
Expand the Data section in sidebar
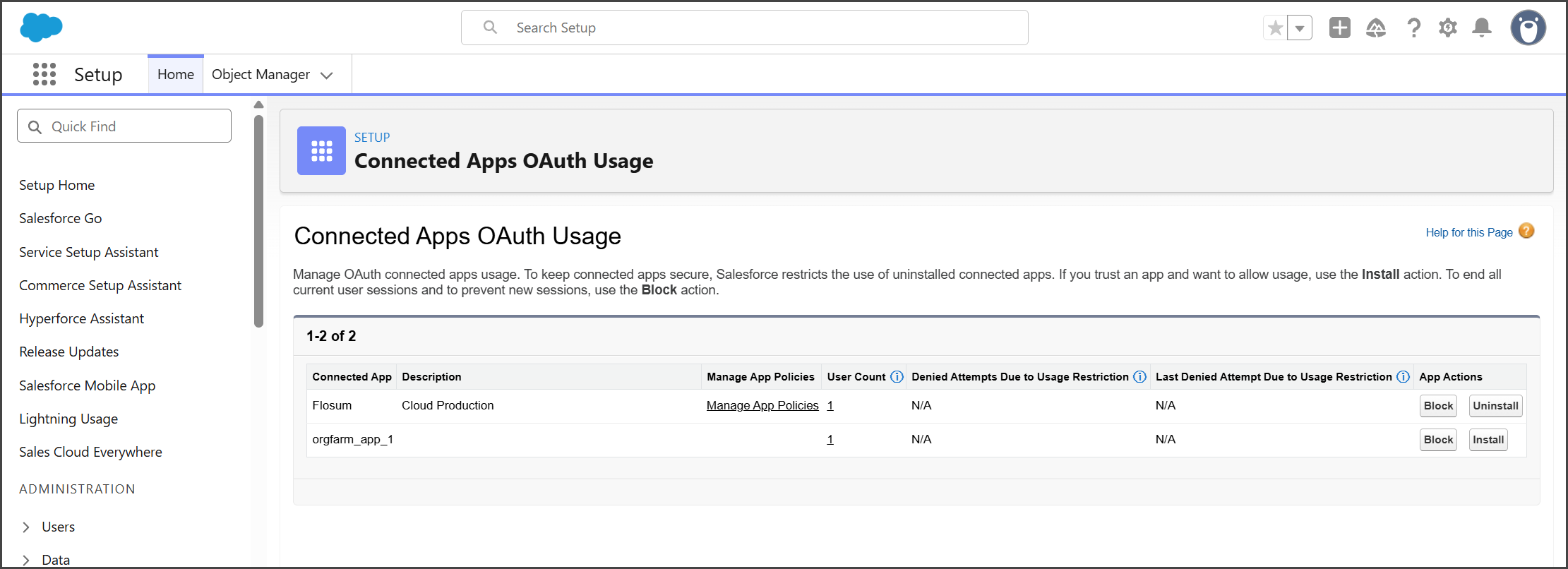(26, 560)
